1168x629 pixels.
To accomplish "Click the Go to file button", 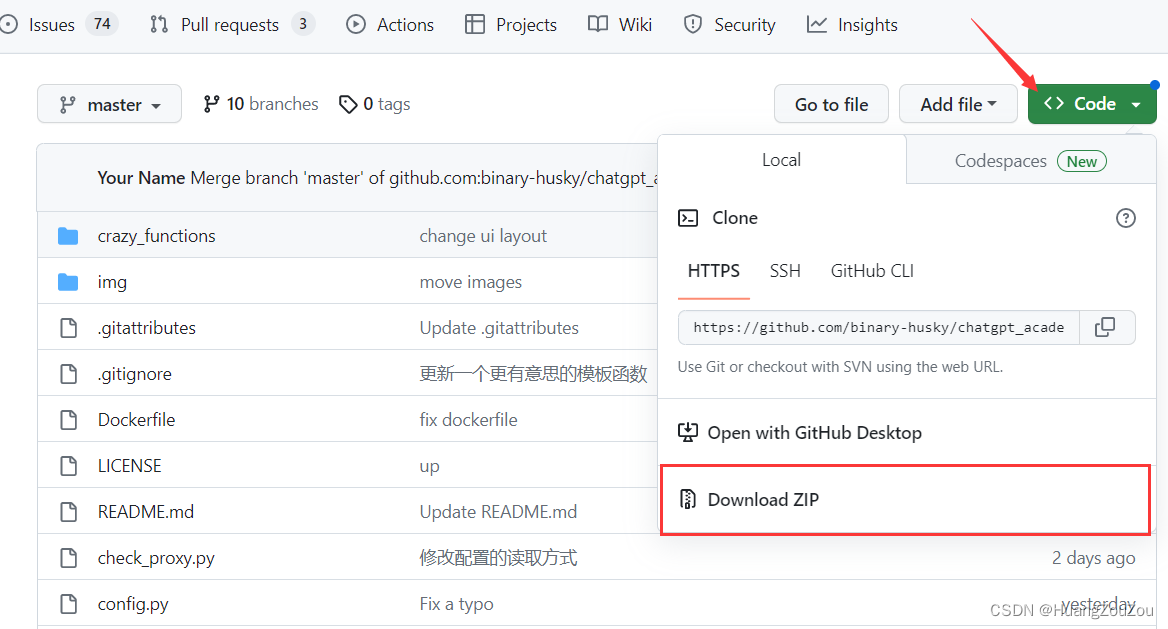I will pyautogui.click(x=831, y=104).
